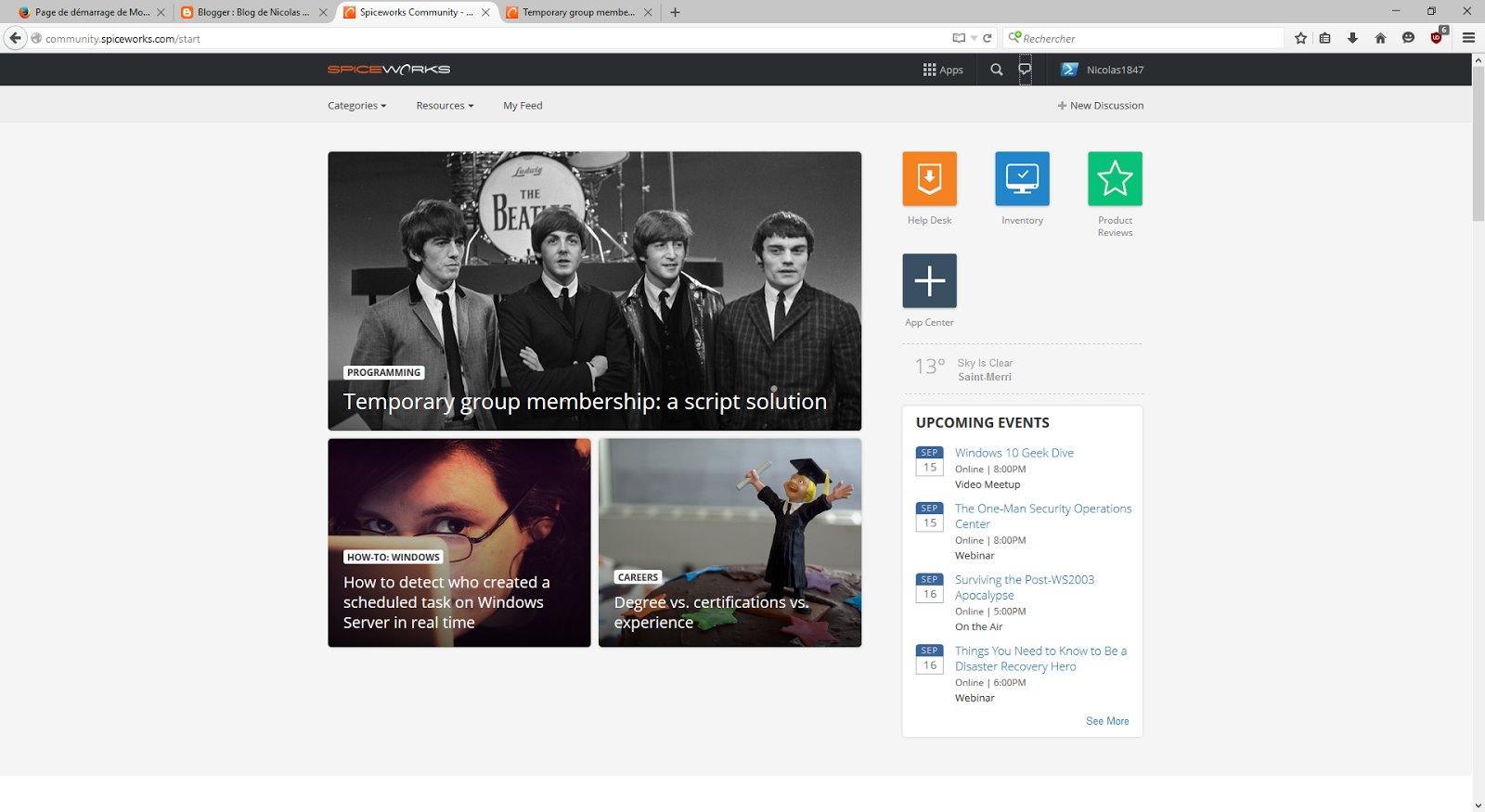Click the PROGRAMMING category tag

click(384, 372)
